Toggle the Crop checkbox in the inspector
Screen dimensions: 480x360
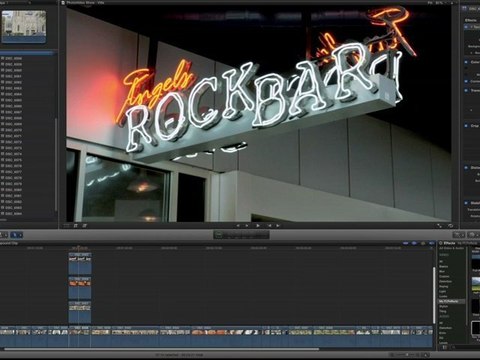466,126
